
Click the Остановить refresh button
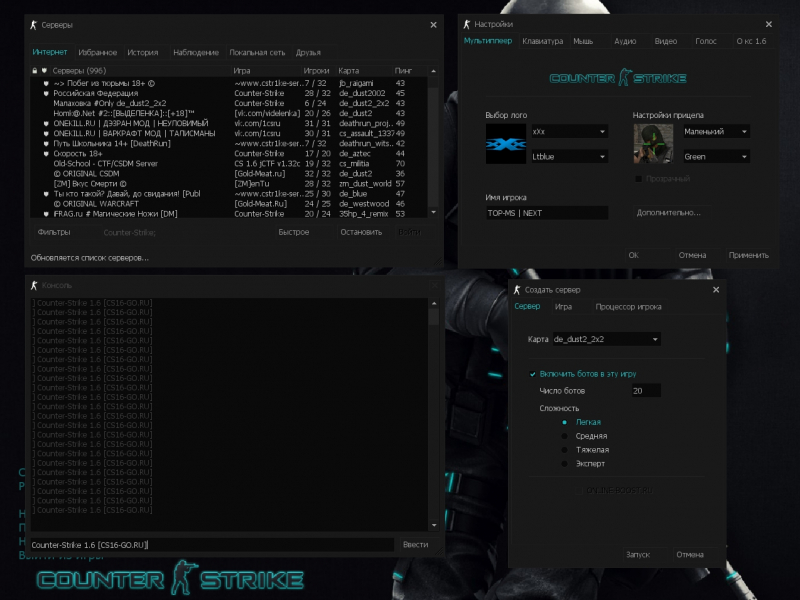click(361, 232)
